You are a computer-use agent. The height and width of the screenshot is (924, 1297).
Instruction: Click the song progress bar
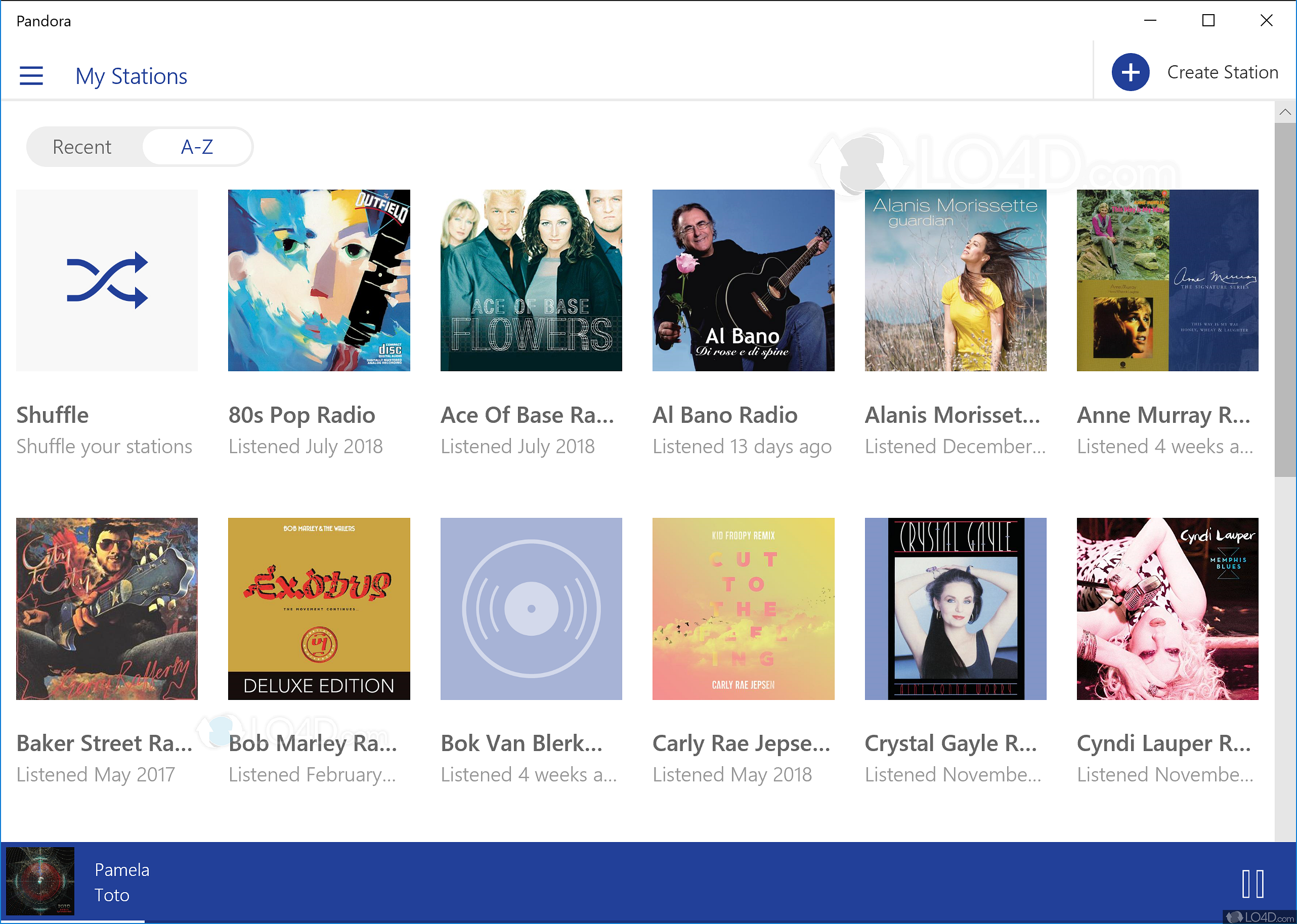click(648, 921)
